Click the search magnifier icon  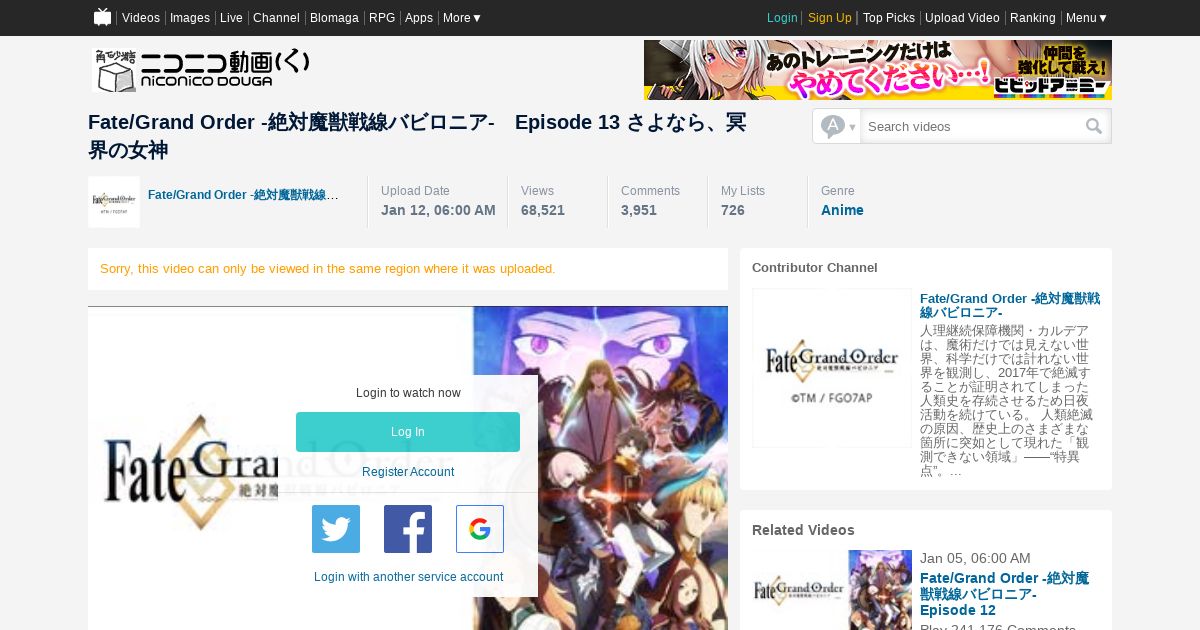tap(1094, 126)
